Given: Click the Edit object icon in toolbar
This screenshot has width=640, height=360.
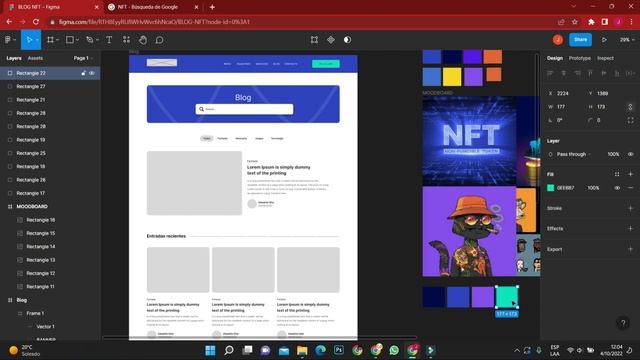Looking at the screenshot, I should 314,40.
